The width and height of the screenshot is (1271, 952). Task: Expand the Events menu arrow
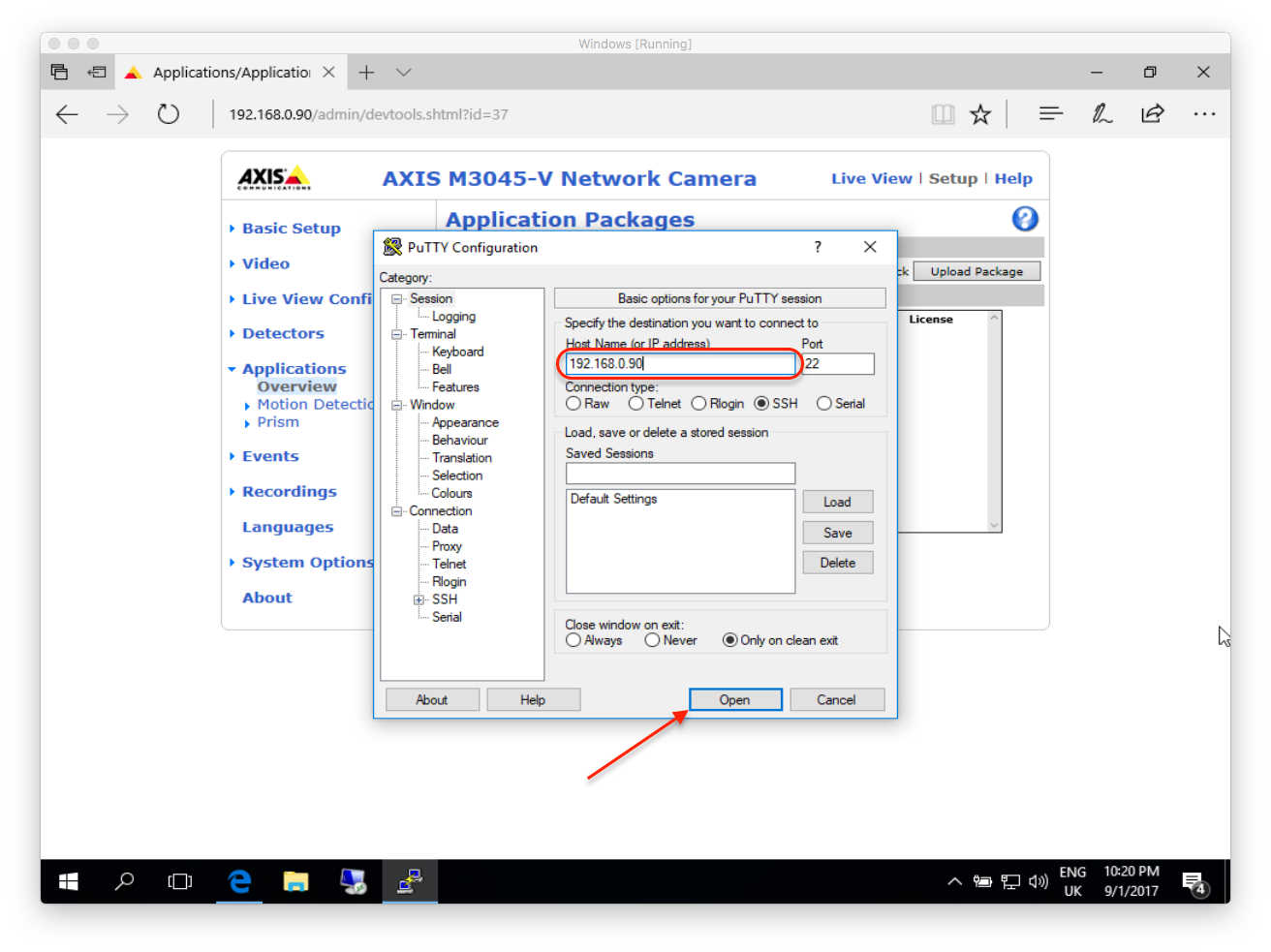232,456
